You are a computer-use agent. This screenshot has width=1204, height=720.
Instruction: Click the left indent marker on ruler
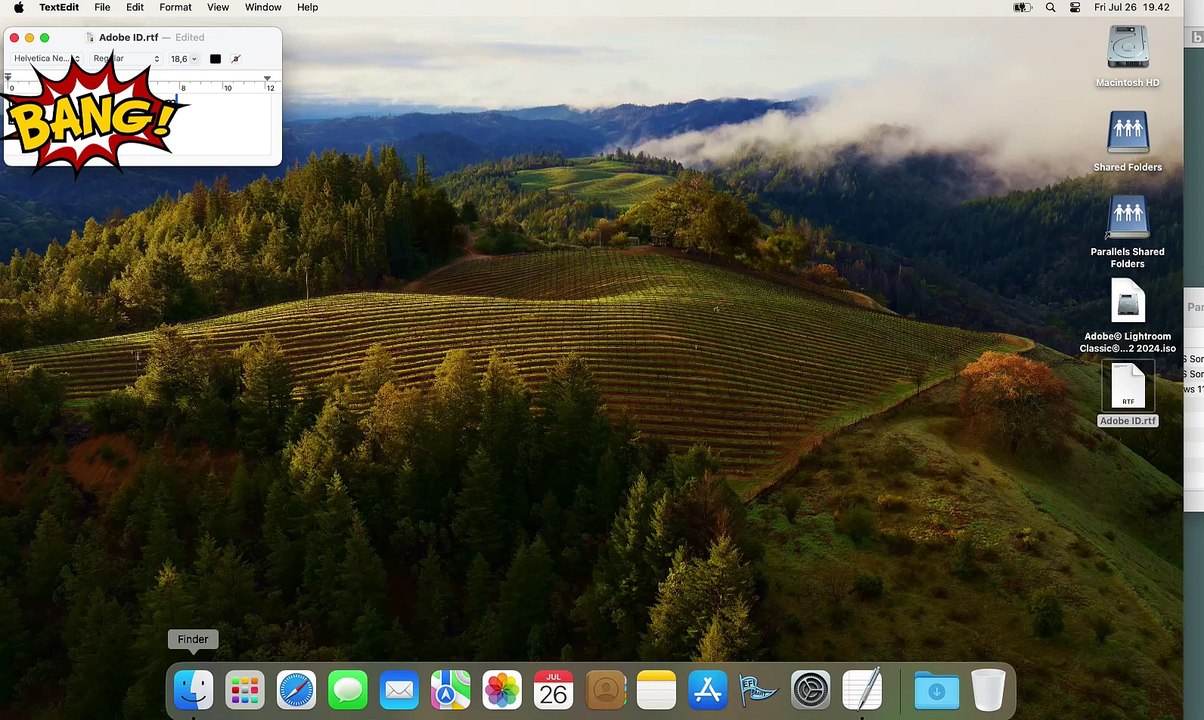[x=8, y=78]
